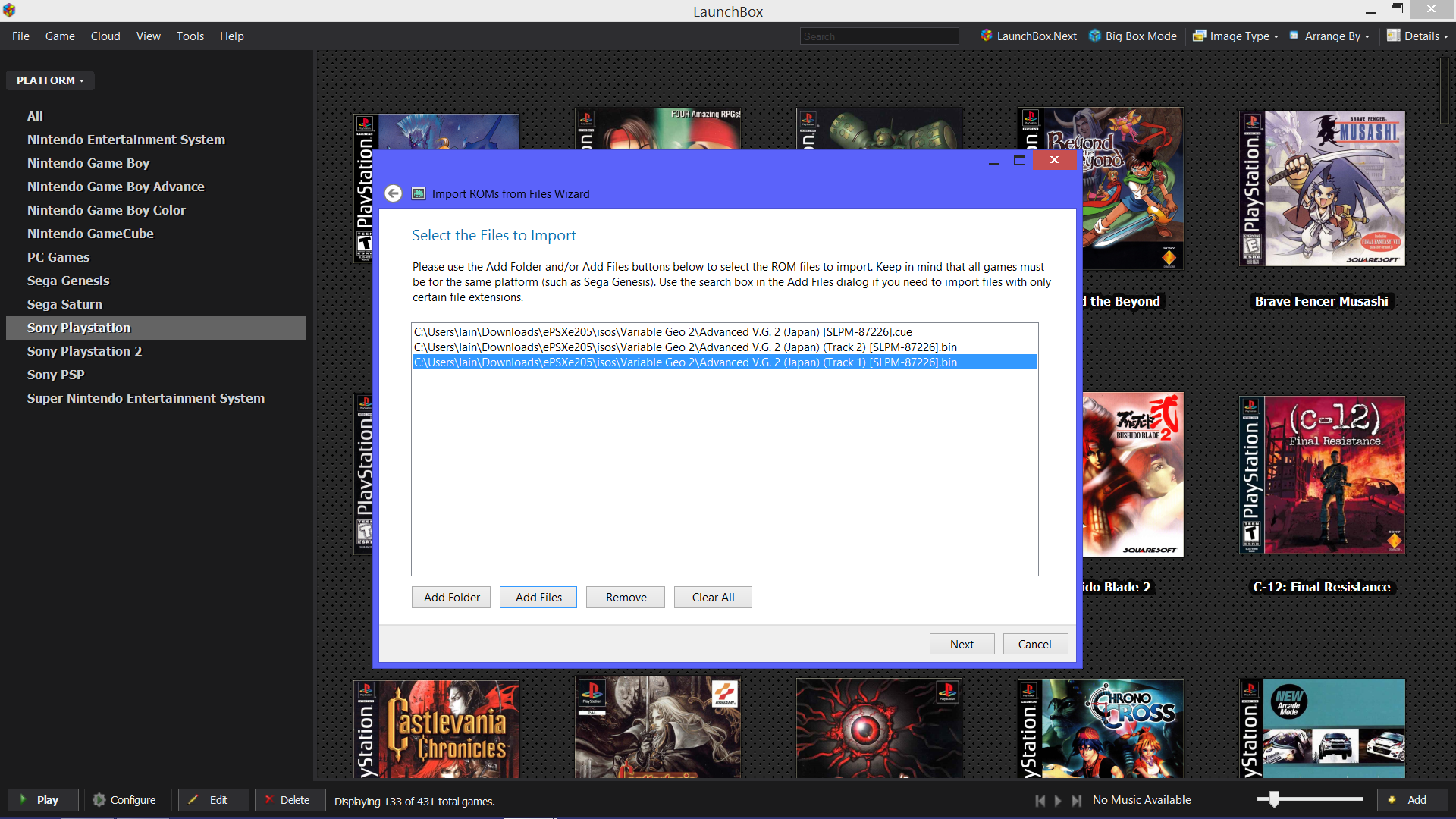Click the Add Folder button

[x=451, y=598]
